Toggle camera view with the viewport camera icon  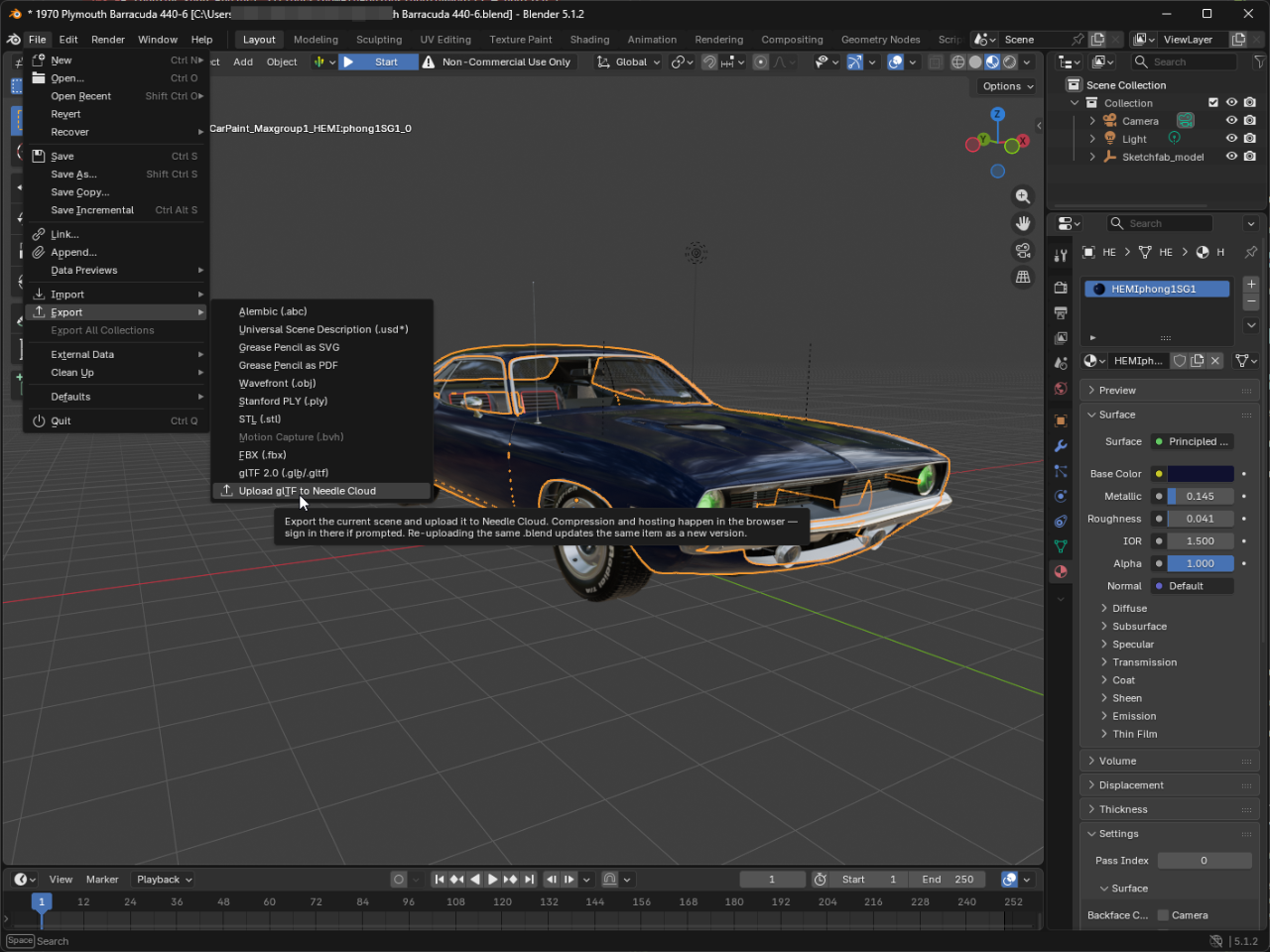coord(1023,250)
